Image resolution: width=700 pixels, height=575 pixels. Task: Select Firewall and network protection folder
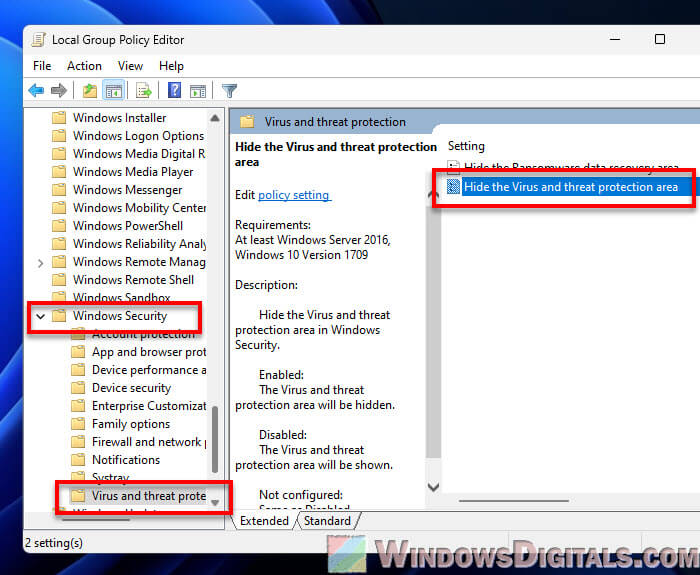pos(149,442)
